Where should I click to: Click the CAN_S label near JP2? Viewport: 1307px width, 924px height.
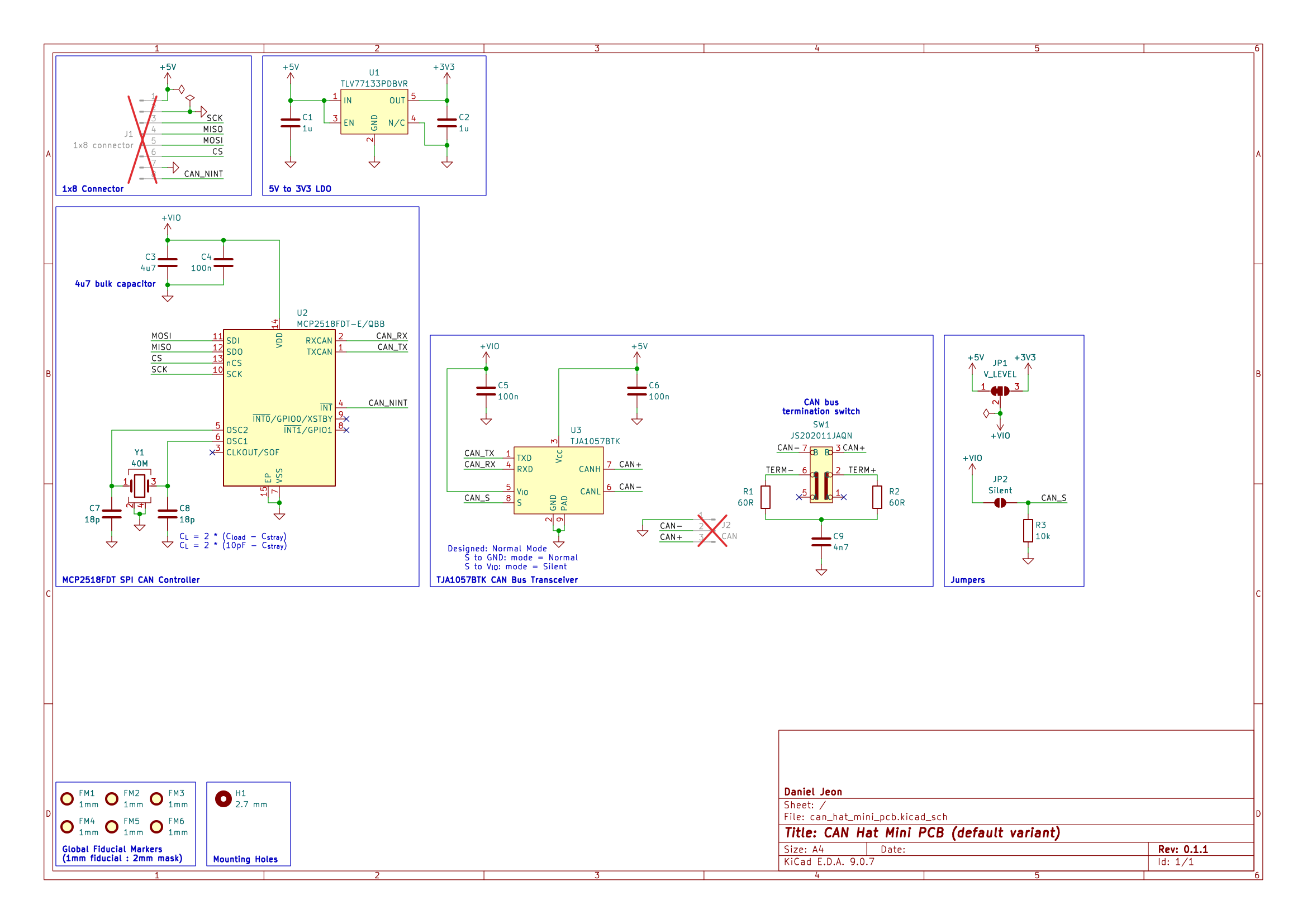(1054, 498)
